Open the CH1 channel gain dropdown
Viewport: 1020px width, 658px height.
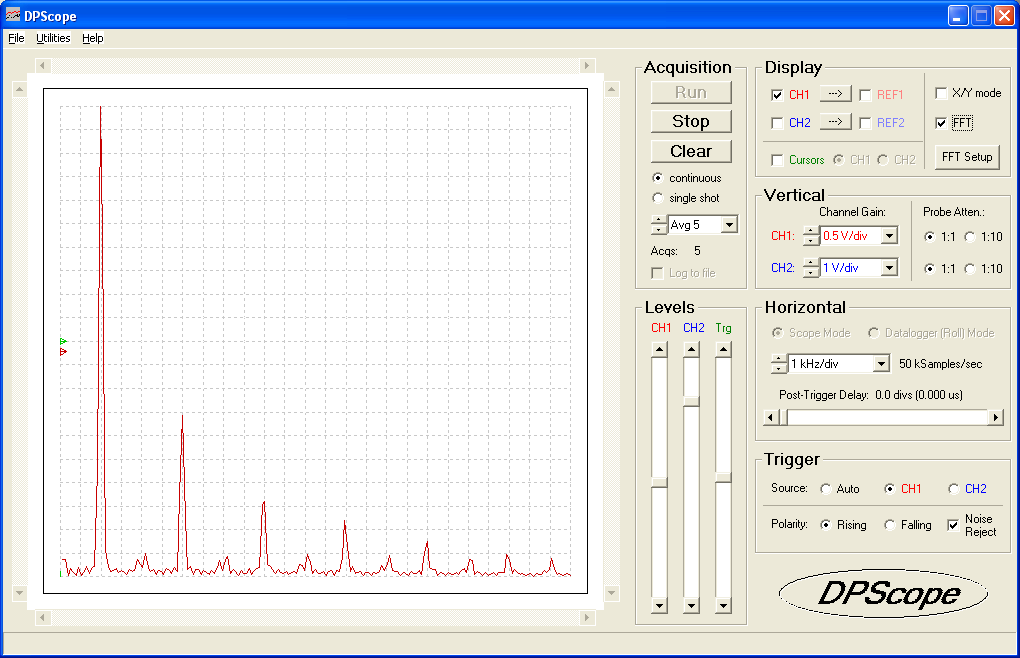pos(892,235)
